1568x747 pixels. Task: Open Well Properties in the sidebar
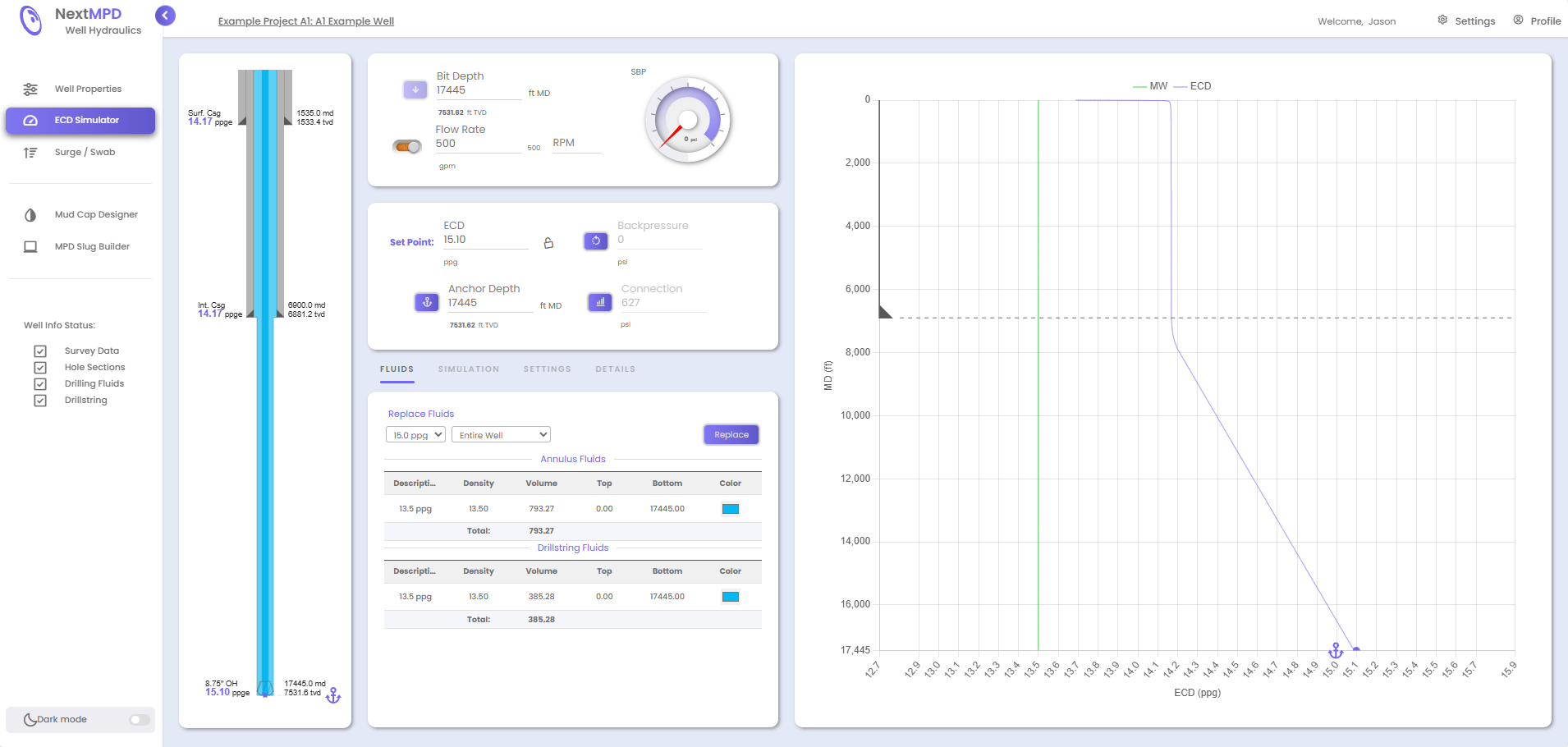[88, 89]
